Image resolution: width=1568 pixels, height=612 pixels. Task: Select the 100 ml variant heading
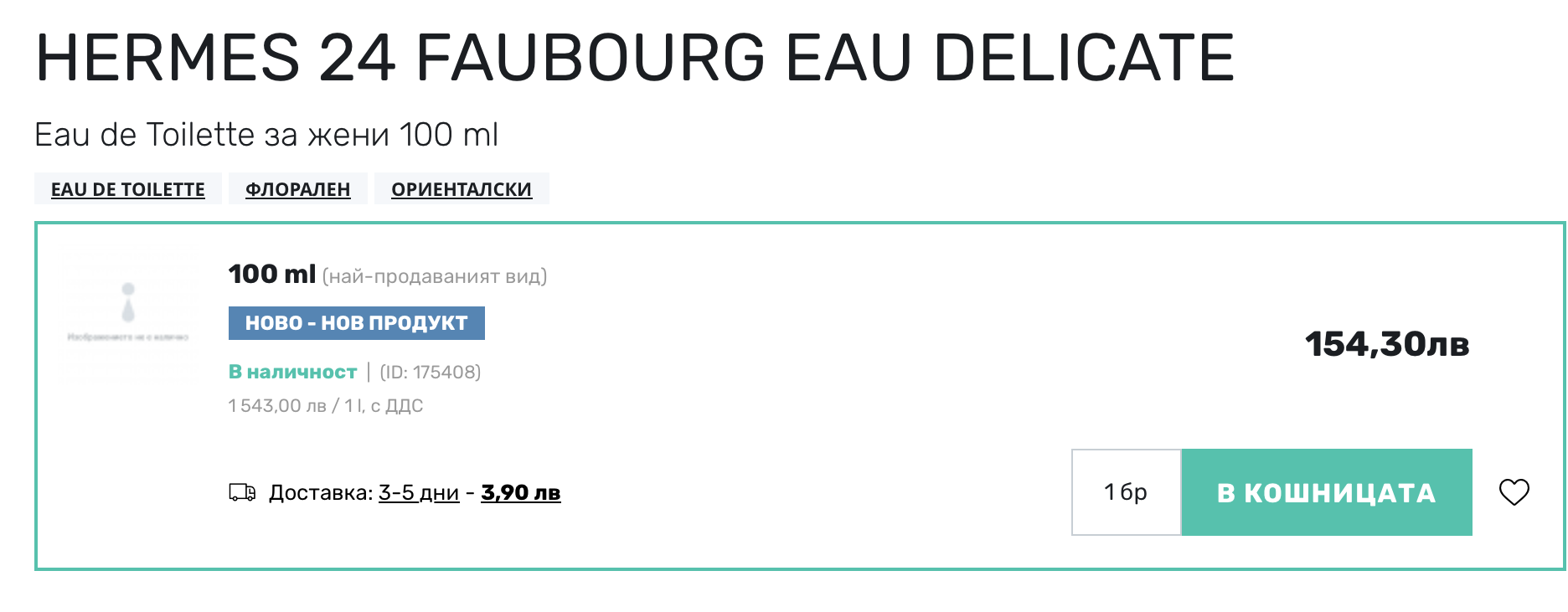[272, 274]
